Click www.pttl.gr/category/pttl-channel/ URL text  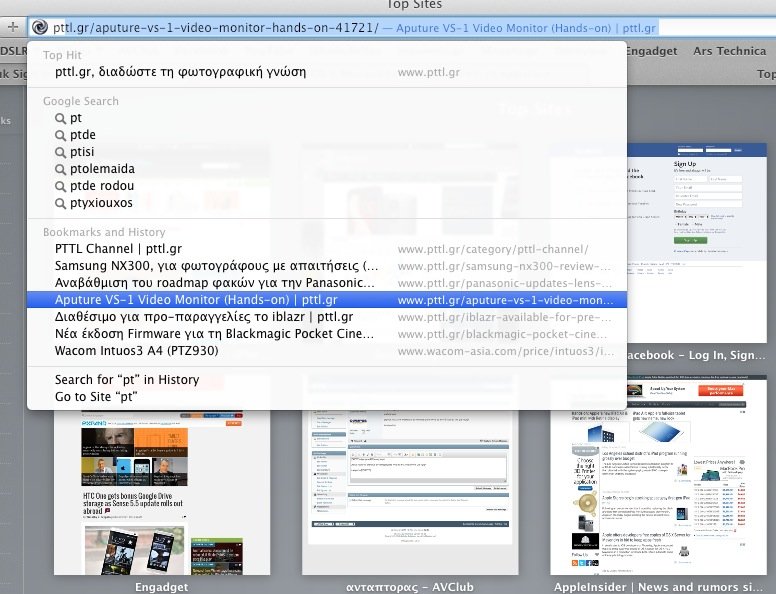click(493, 249)
